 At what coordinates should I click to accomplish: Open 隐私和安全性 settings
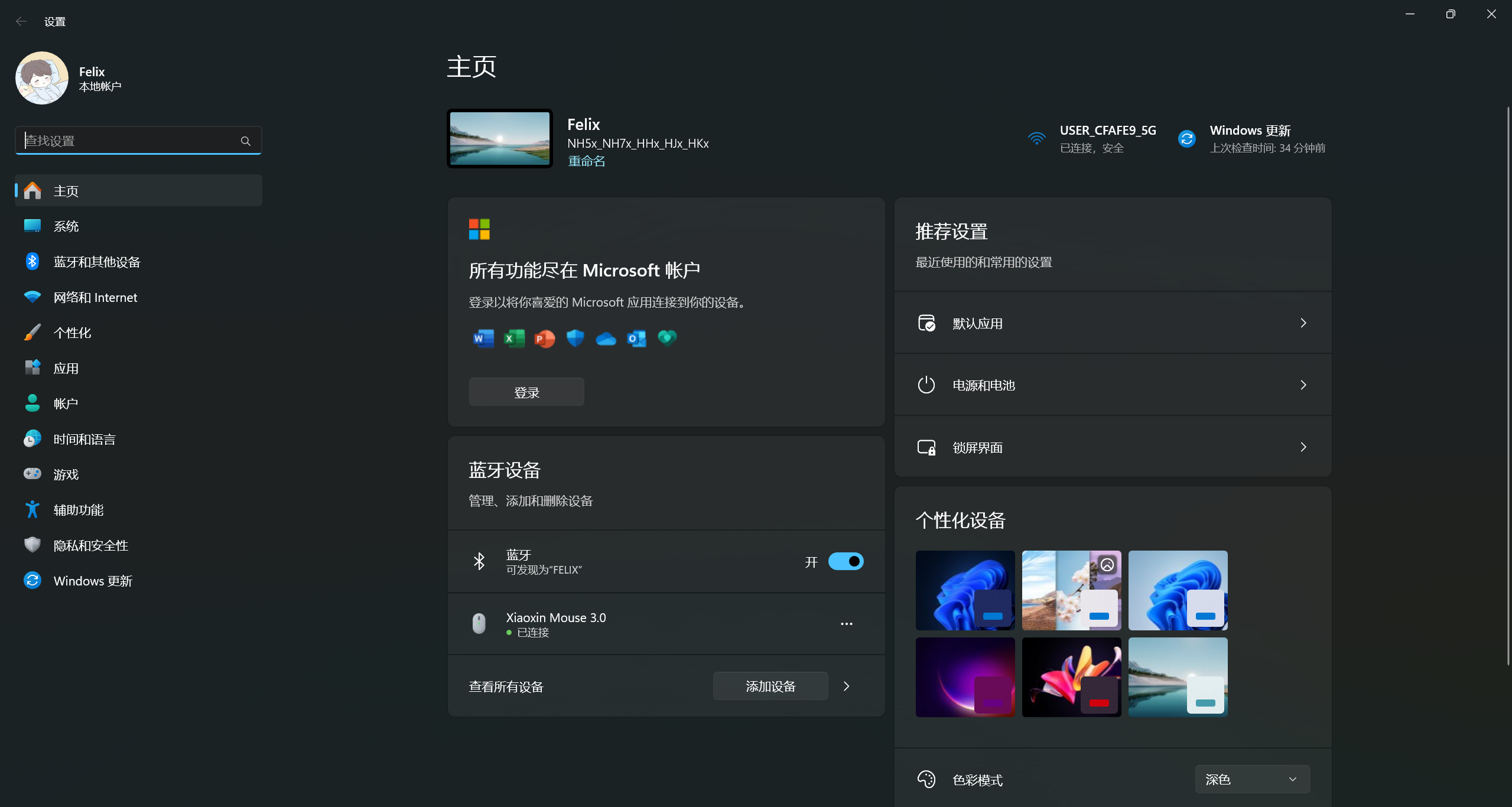coord(90,545)
